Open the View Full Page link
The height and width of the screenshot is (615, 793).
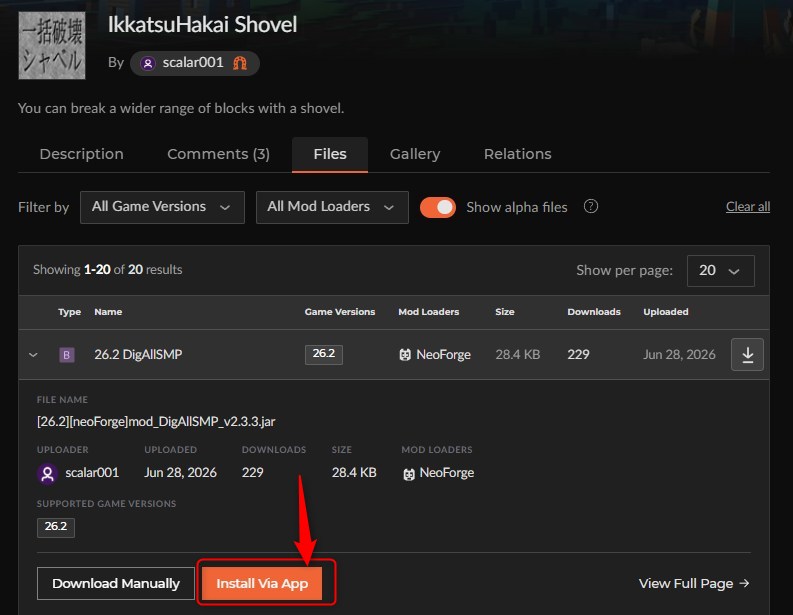(x=694, y=584)
